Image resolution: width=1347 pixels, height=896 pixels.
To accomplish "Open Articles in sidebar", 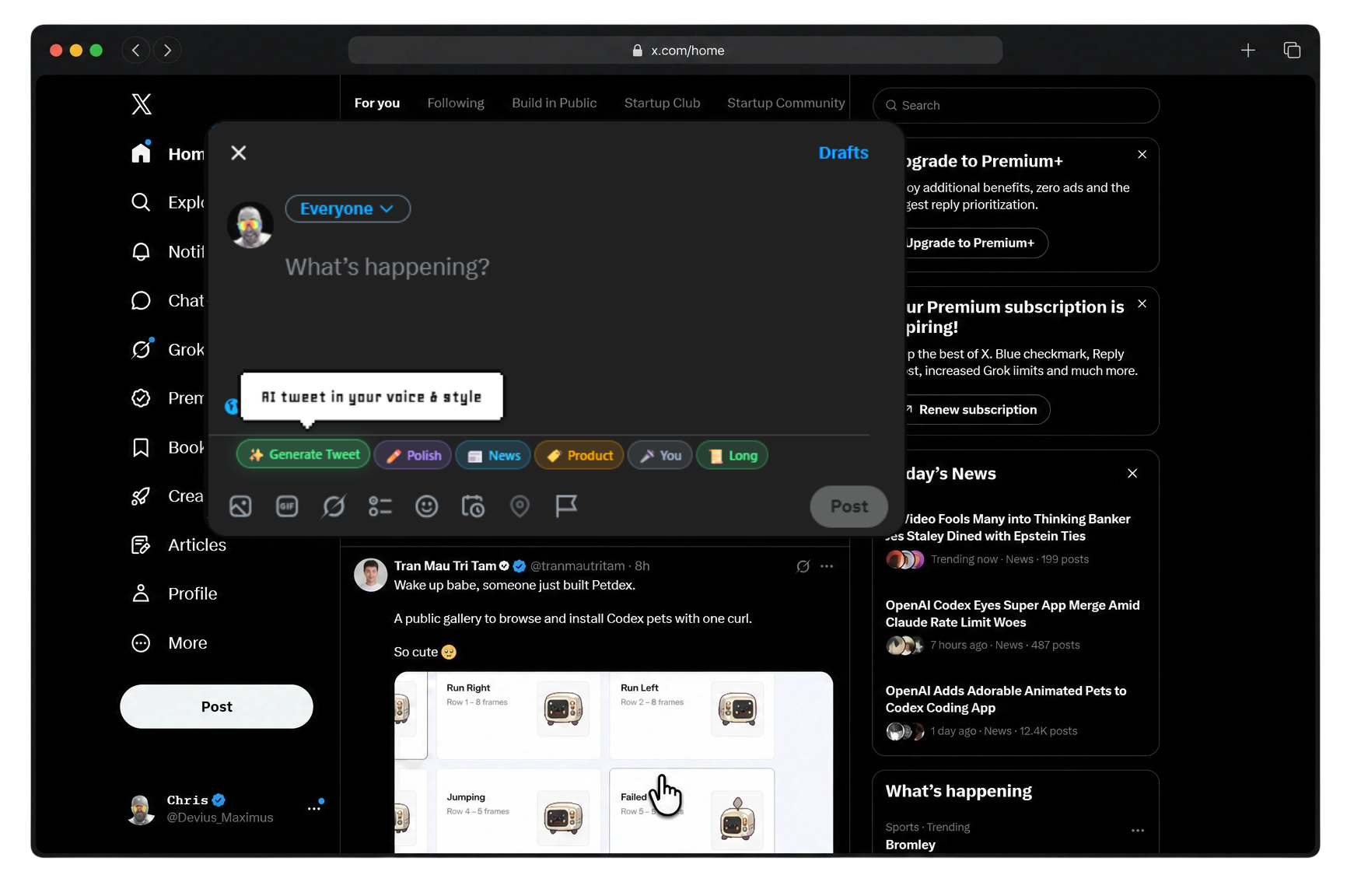I will [179, 544].
